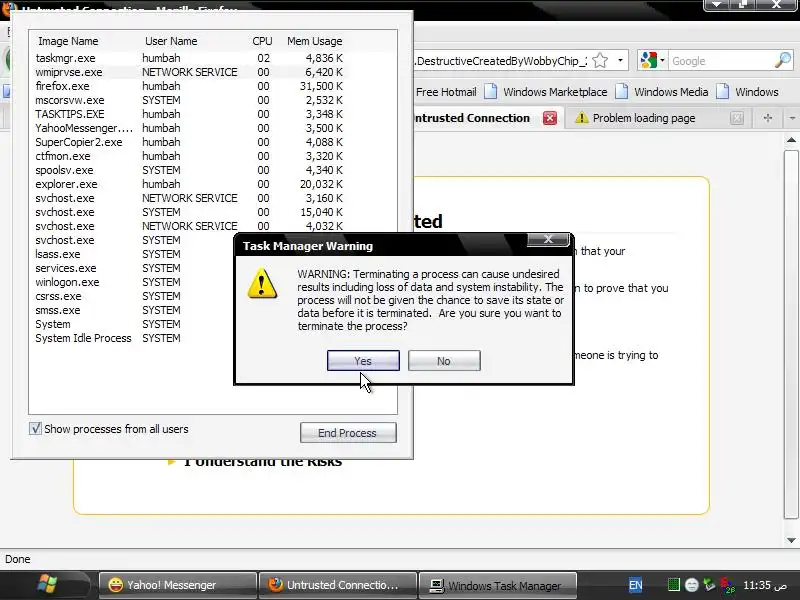Switch to Windows Task Manager taskbar item
Viewport: 800px width, 600px height.
click(x=498, y=585)
